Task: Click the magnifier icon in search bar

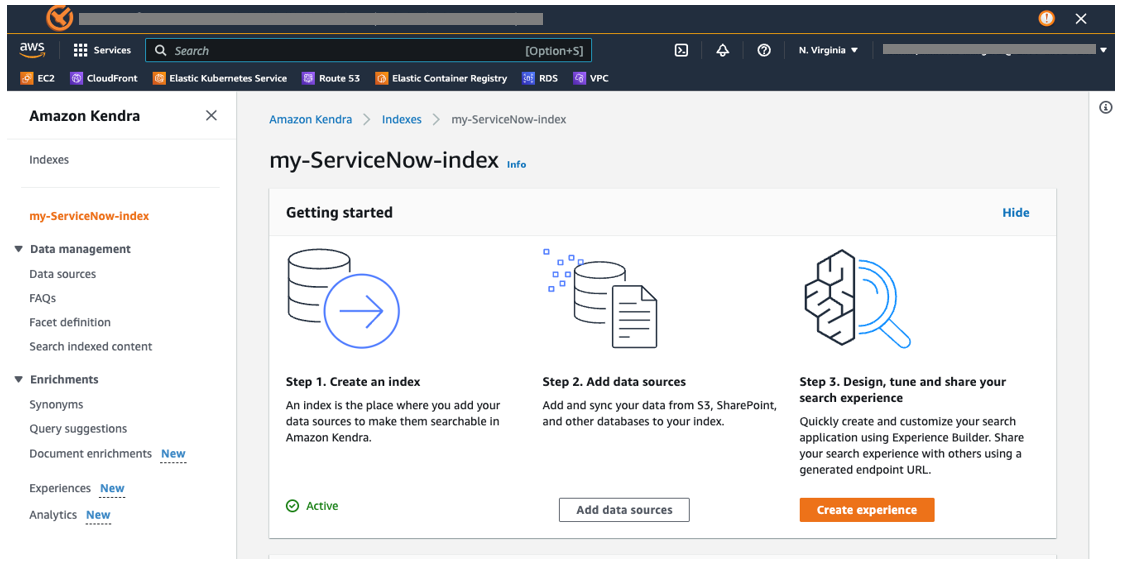Action: pos(161,50)
